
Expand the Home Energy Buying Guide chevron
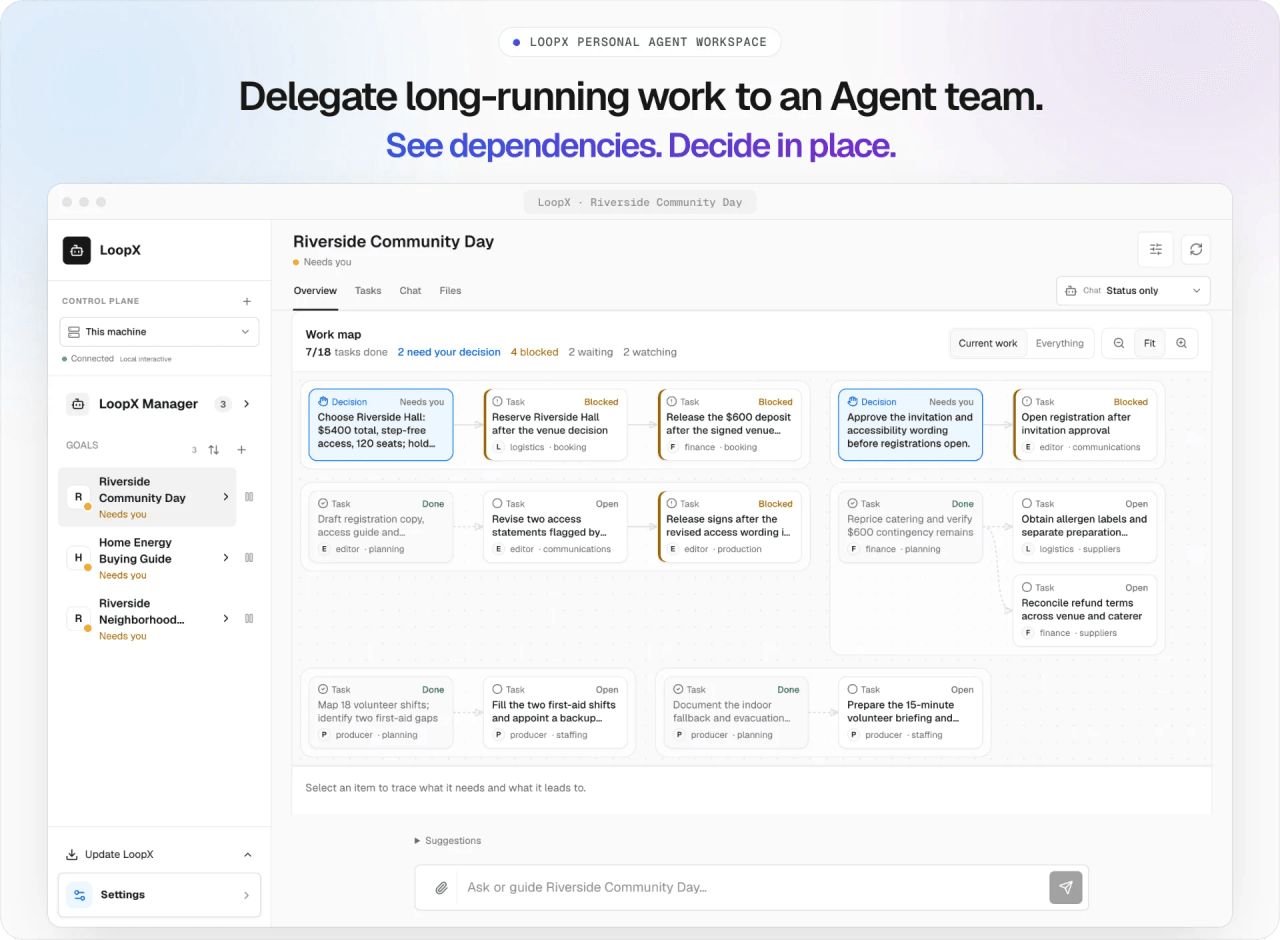click(x=226, y=558)
